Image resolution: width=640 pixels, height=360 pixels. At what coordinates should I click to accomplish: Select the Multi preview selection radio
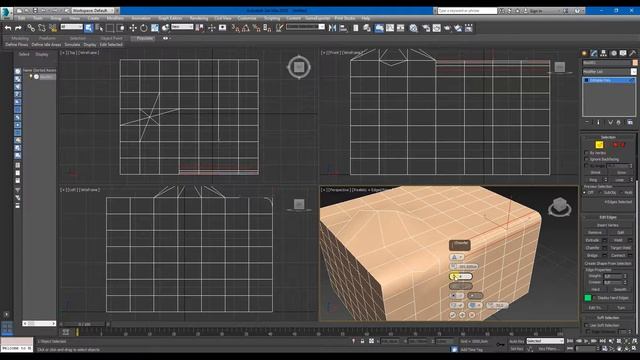pyautogui.click(x=622, y=192)
